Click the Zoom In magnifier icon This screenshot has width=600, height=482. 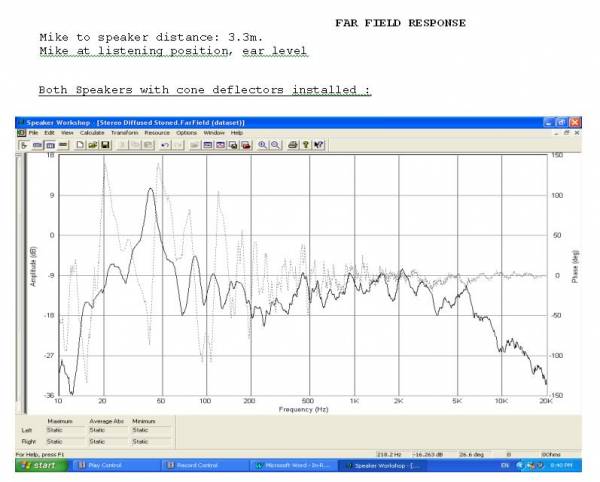tap(262, 145)
